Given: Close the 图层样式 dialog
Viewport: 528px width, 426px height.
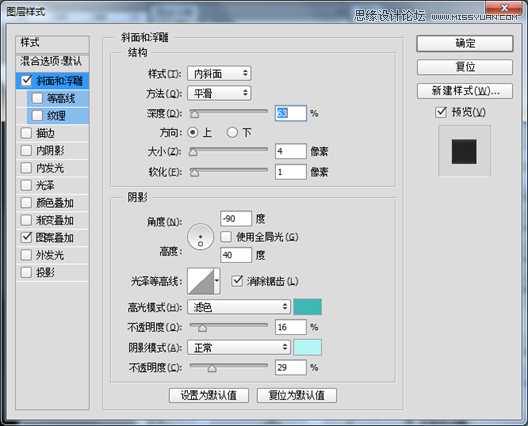Looking at the screenshot, I should [504, 8].
